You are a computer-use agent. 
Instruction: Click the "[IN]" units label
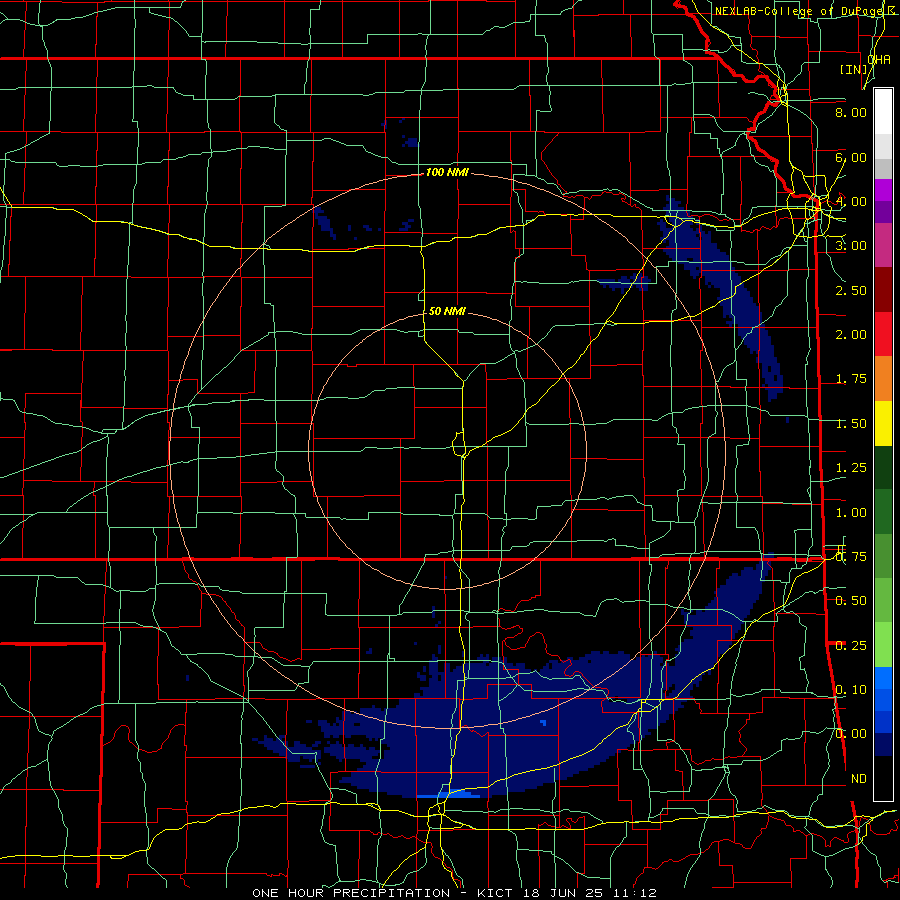point(854,69)
